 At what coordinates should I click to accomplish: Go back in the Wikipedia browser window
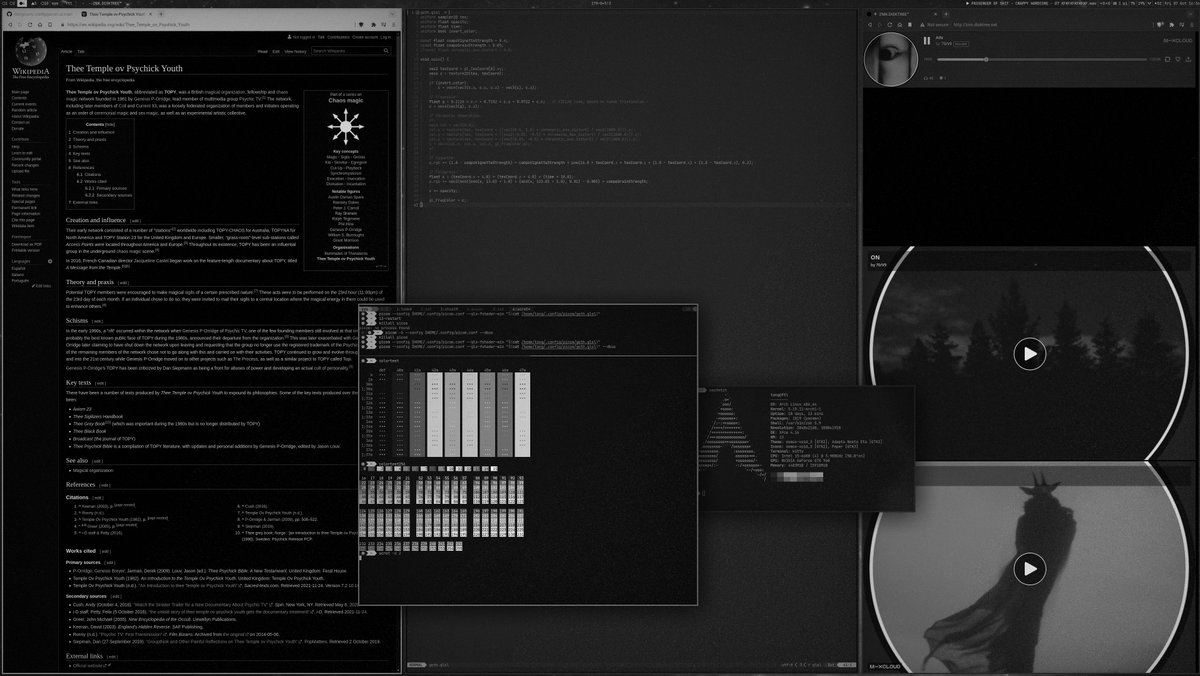click(10, 24)
